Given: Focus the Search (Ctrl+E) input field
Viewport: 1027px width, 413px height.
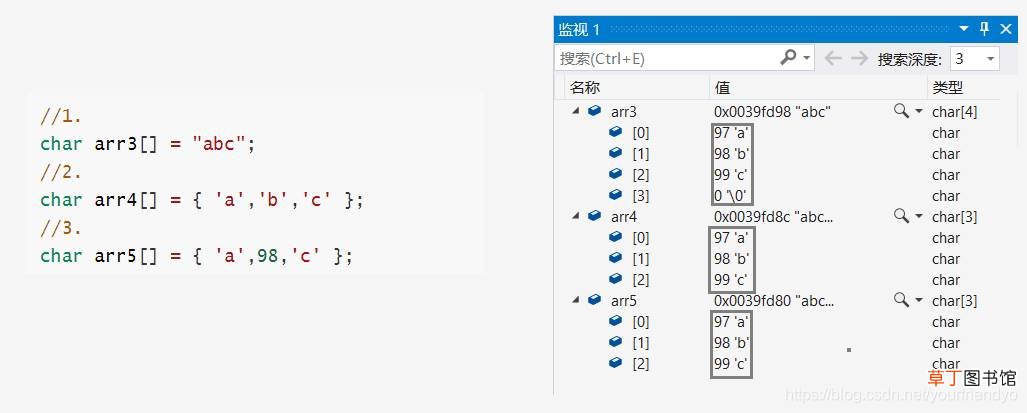Looking at the screenshot, I should (x=667, y=58).
